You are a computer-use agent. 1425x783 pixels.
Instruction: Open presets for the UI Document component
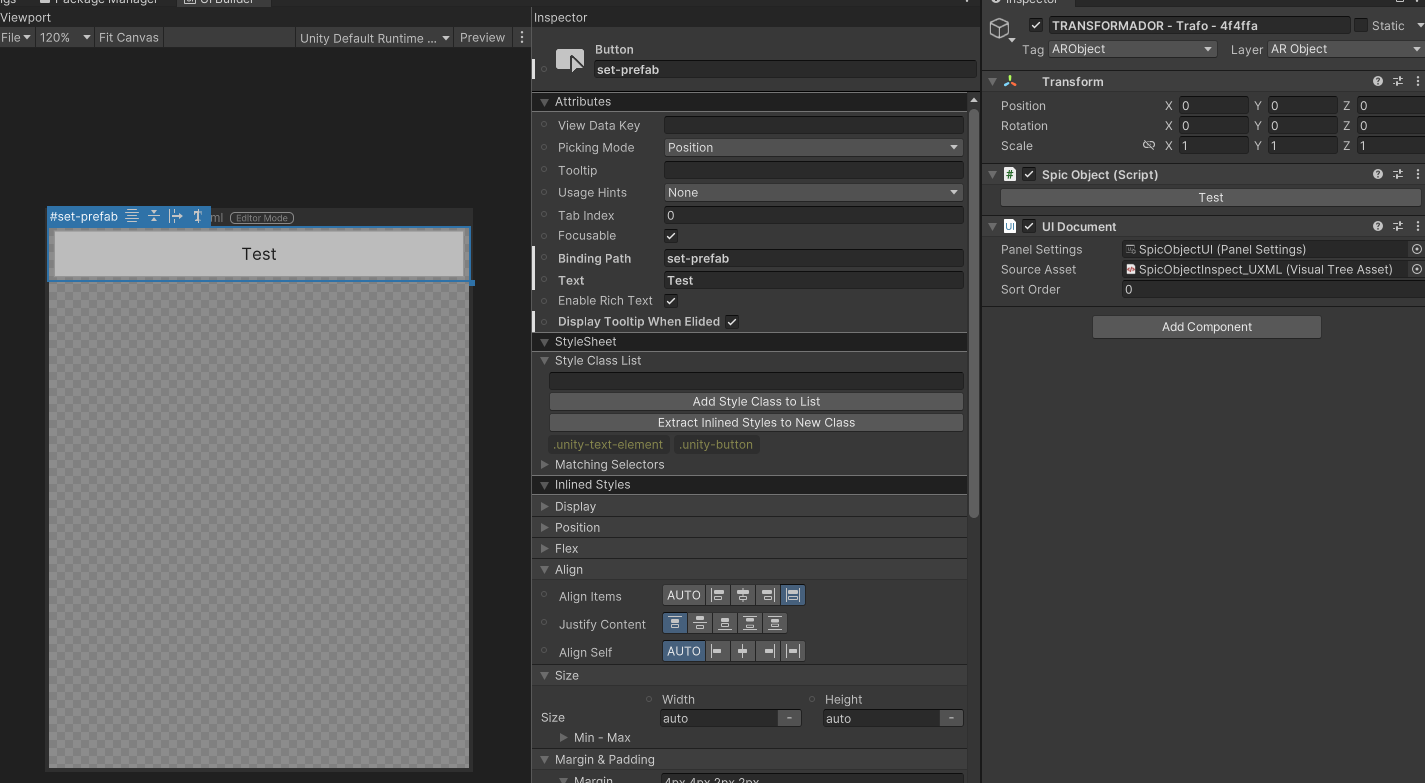1398,227
